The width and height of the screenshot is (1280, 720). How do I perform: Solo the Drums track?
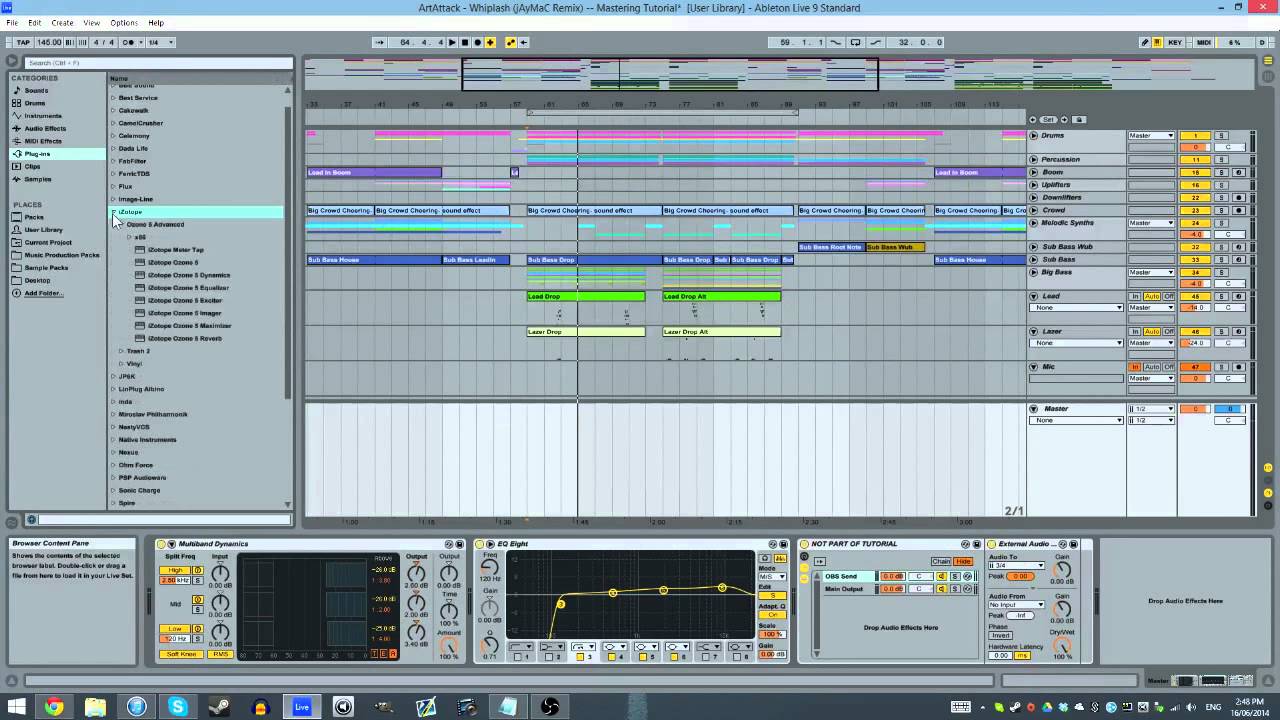click(1221, 135)
